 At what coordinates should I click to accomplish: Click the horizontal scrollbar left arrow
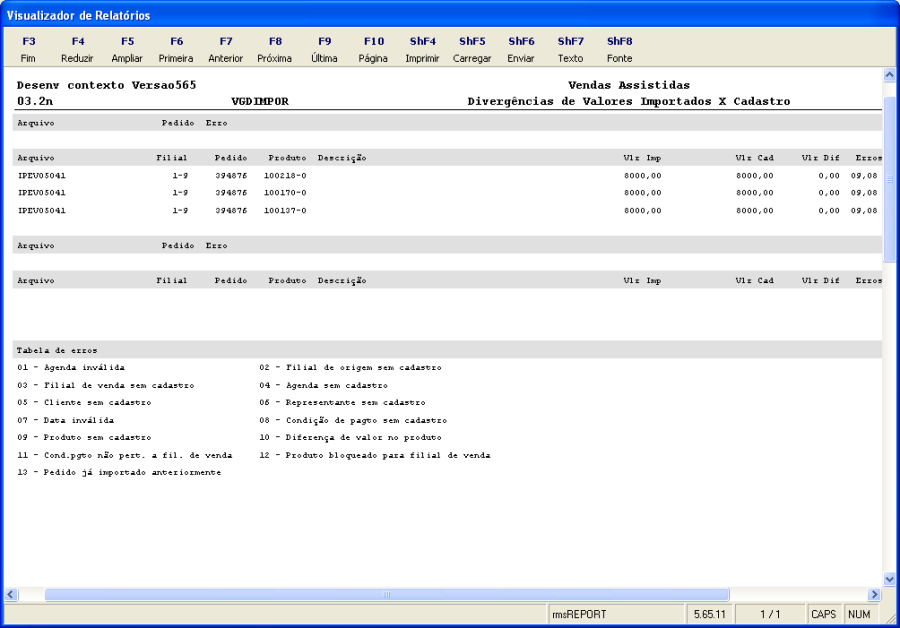(11, 594)
